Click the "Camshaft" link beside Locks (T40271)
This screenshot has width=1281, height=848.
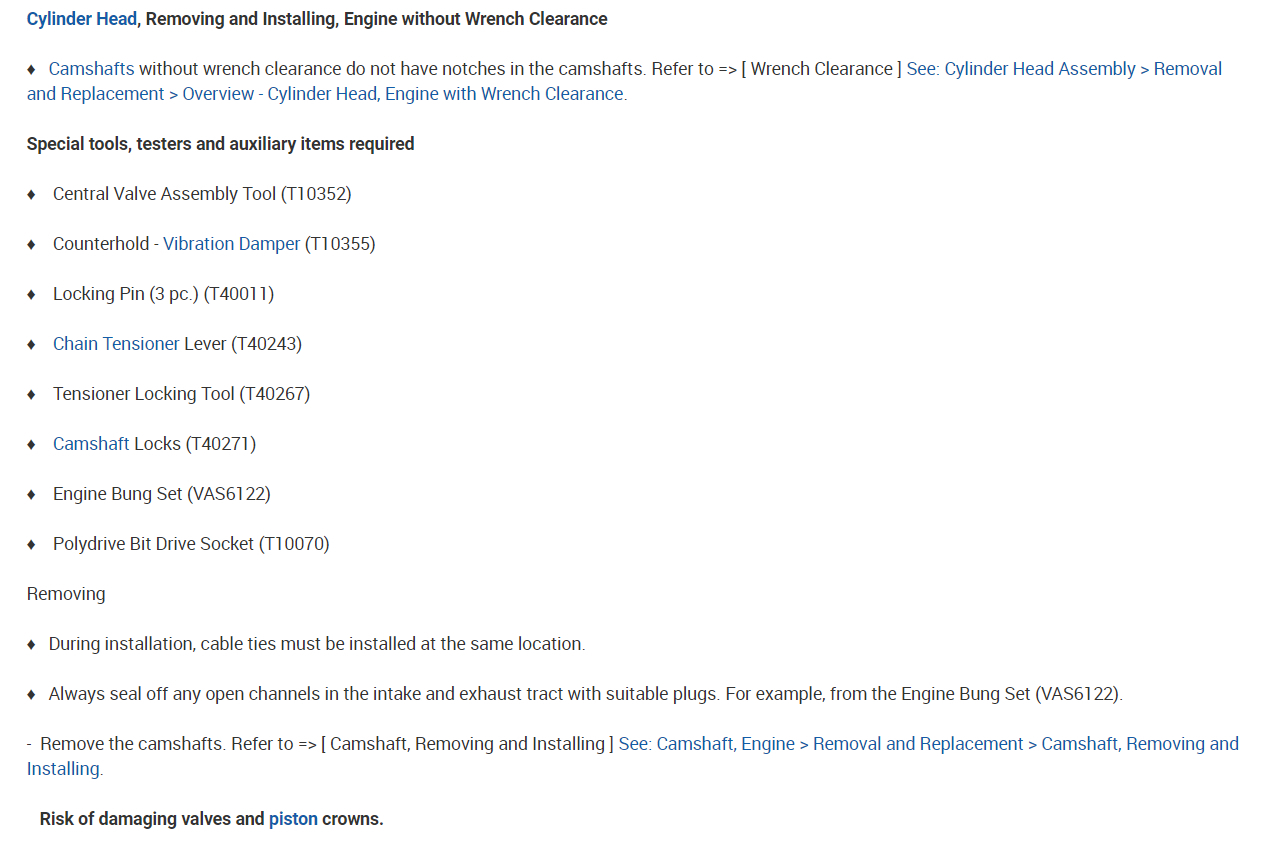point(91,444)
